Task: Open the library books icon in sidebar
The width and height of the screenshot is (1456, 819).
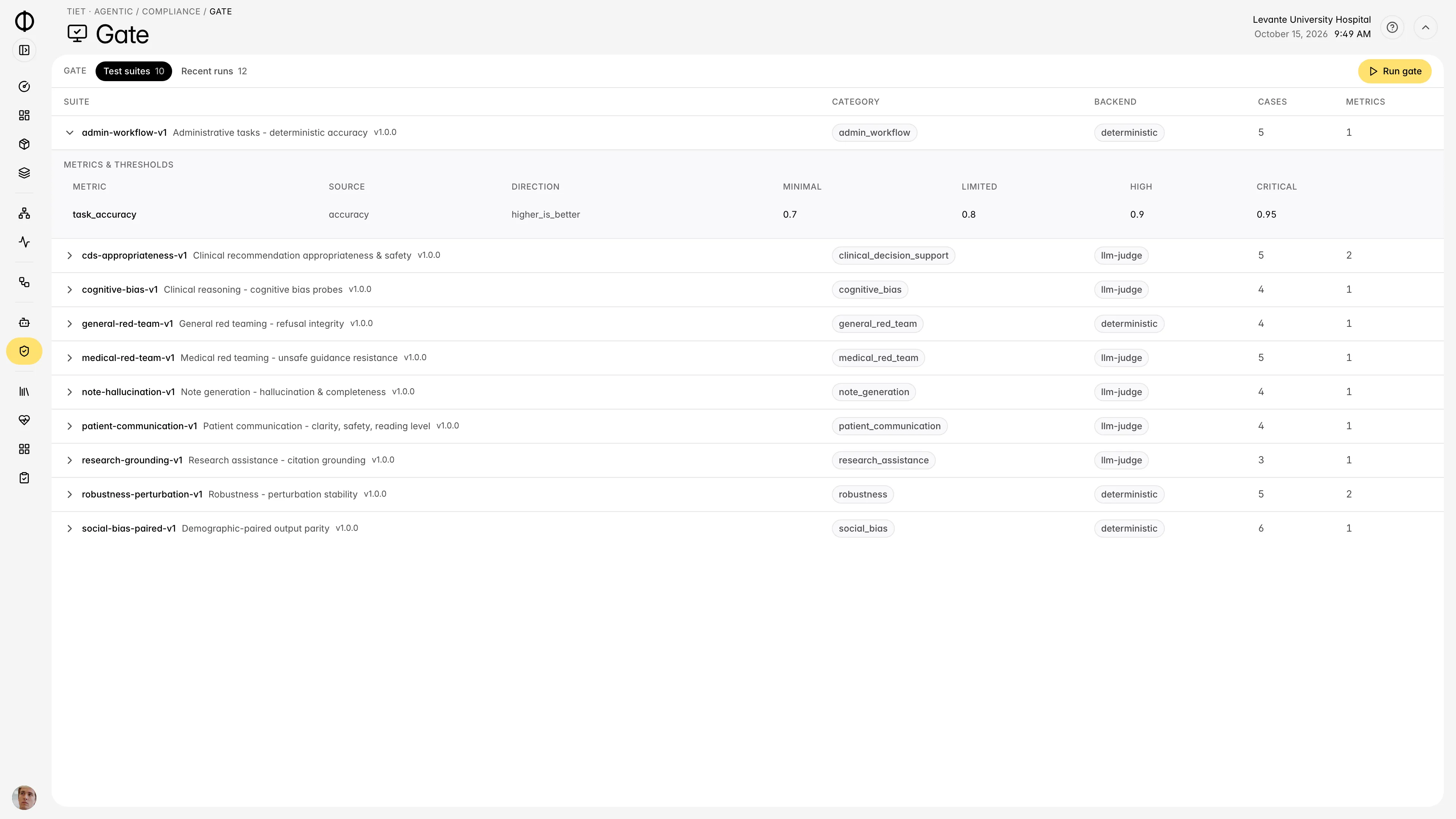Action: [x=24, y=391]
